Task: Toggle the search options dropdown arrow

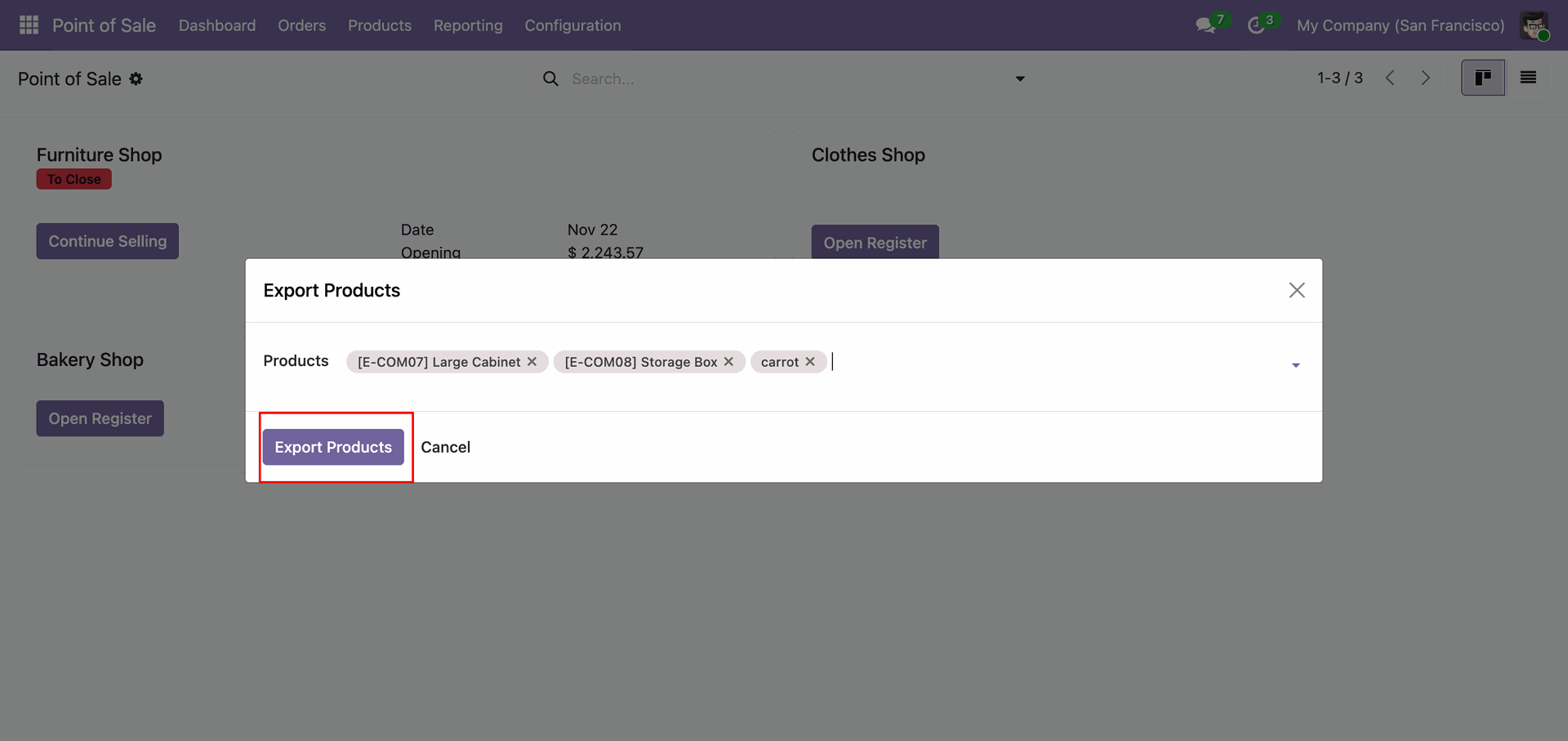Action: click(1020, 78)
